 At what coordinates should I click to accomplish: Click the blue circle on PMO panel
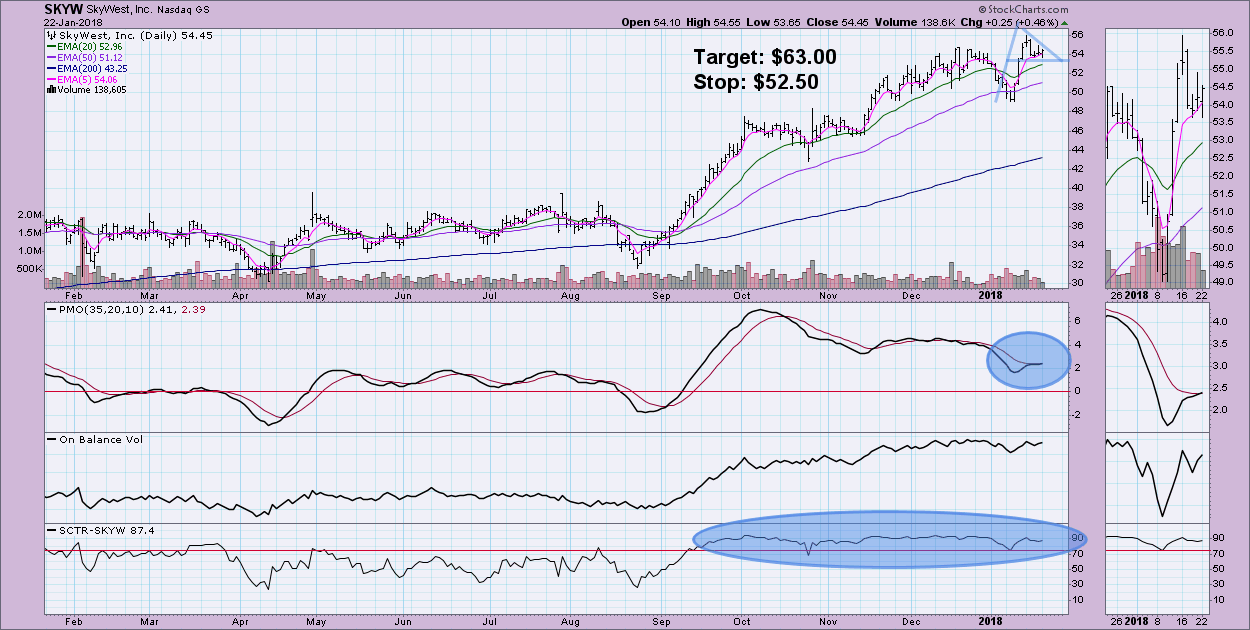(1029, 359)
